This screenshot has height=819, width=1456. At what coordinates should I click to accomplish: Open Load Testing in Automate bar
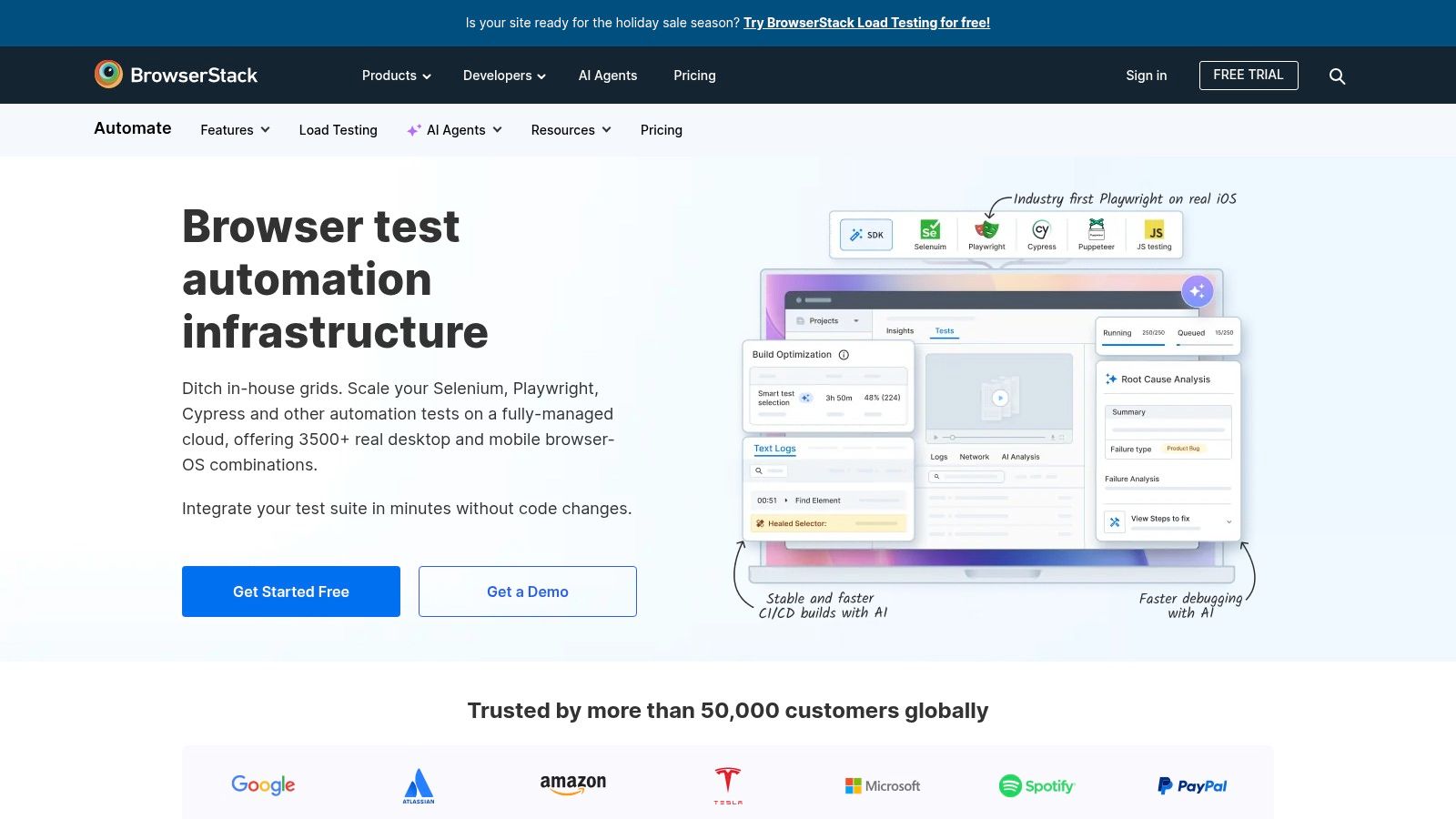(339, 130)
